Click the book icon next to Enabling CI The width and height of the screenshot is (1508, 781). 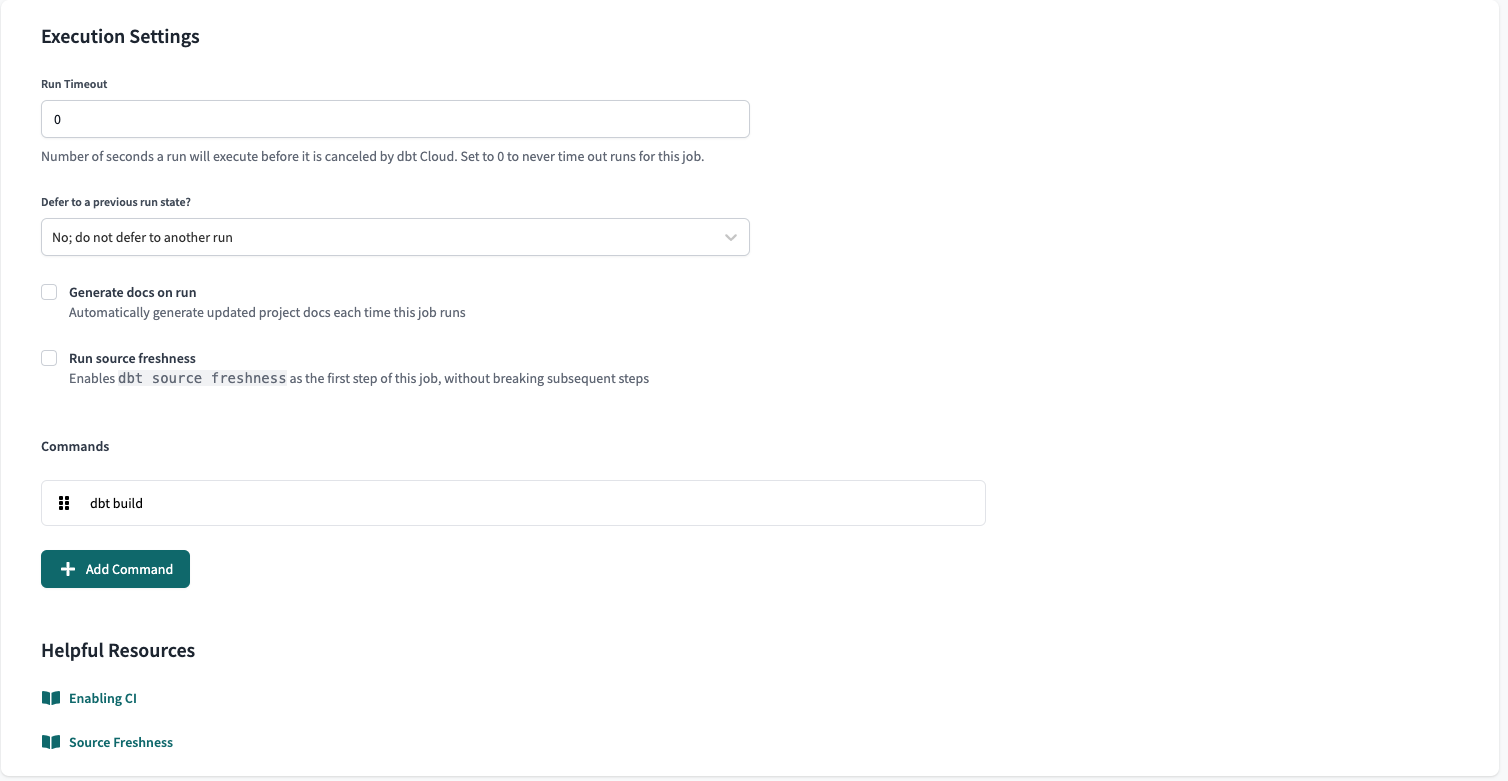tap(50, 697)
